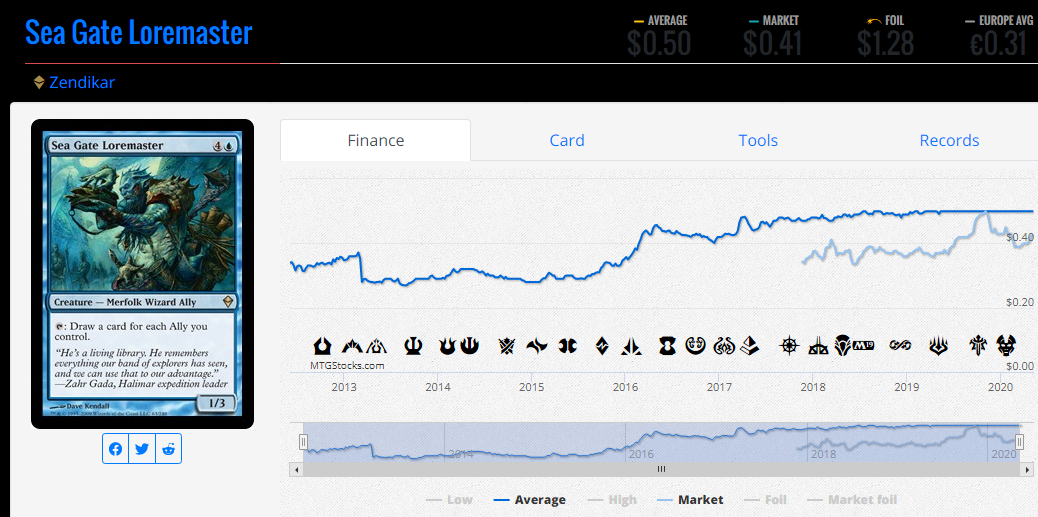Click the 2019 x-axis label

click(907, 387)
